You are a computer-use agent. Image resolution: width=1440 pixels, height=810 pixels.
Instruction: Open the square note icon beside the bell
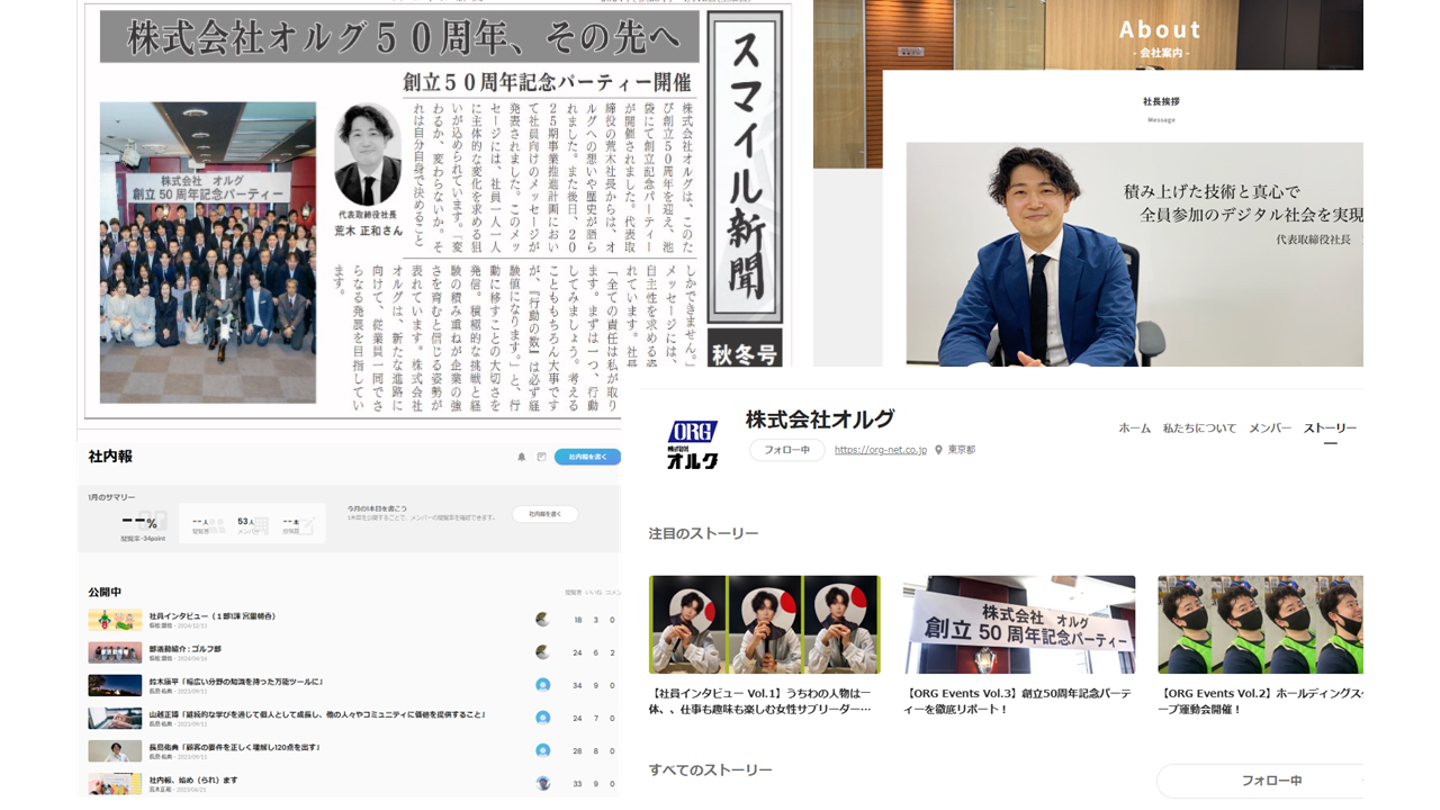click(x=541, y=457)
